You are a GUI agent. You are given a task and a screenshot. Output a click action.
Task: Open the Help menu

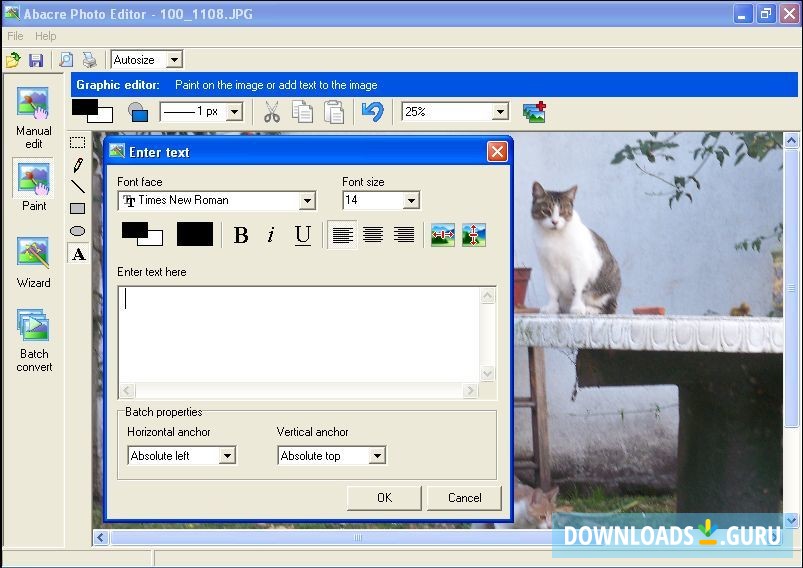pyautogui.click(x=46, y=36)
